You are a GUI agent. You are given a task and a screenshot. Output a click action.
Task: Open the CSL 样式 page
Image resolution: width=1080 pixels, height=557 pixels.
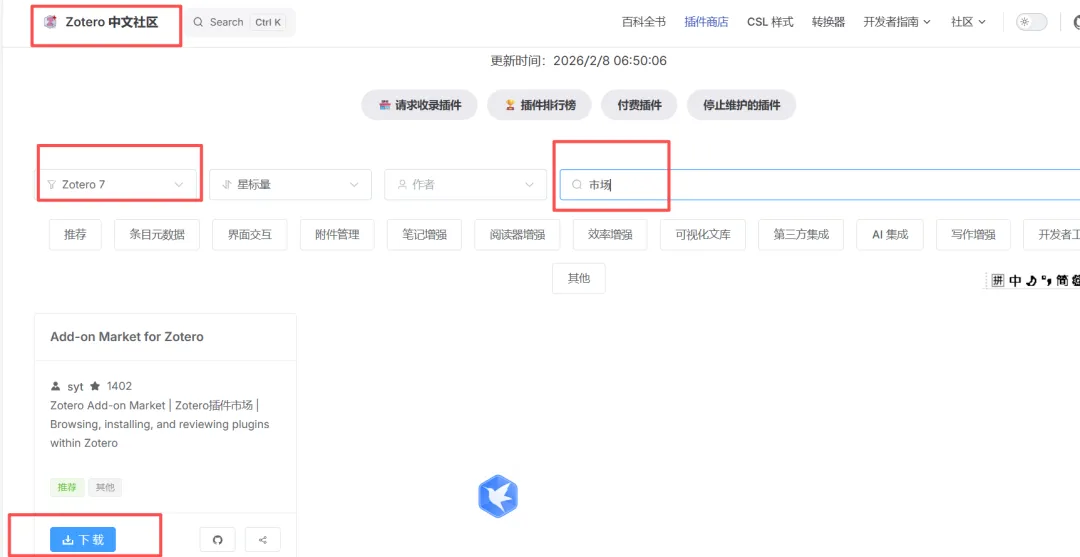click(770, 22)
